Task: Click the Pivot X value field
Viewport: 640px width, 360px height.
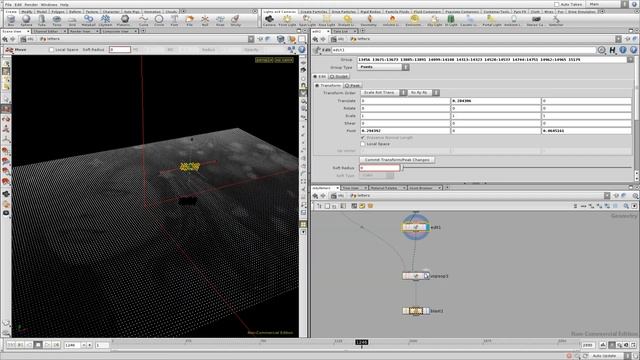Action: coord(405,131)
